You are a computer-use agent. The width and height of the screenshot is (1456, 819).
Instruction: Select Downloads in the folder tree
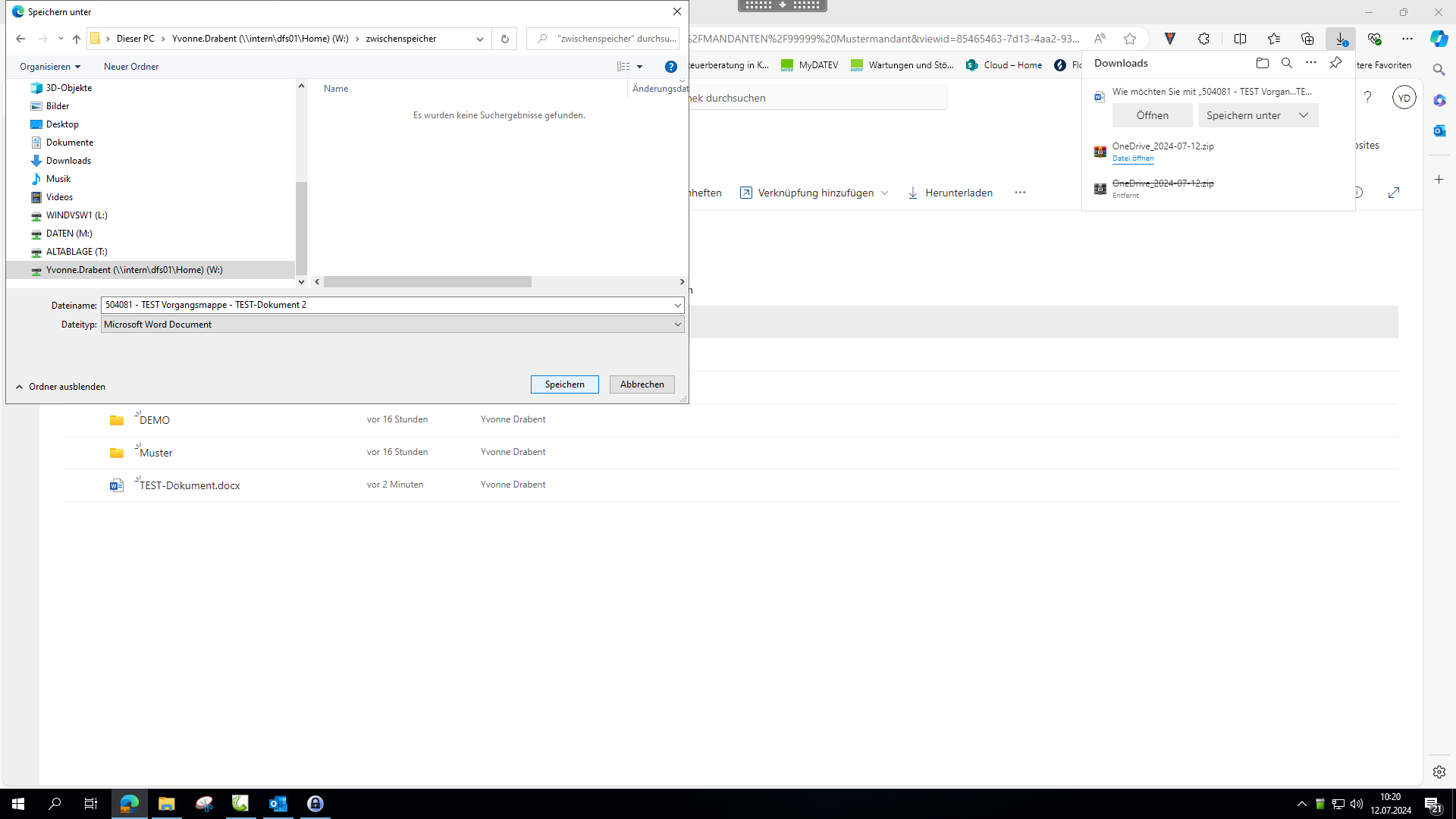(68, 161)
